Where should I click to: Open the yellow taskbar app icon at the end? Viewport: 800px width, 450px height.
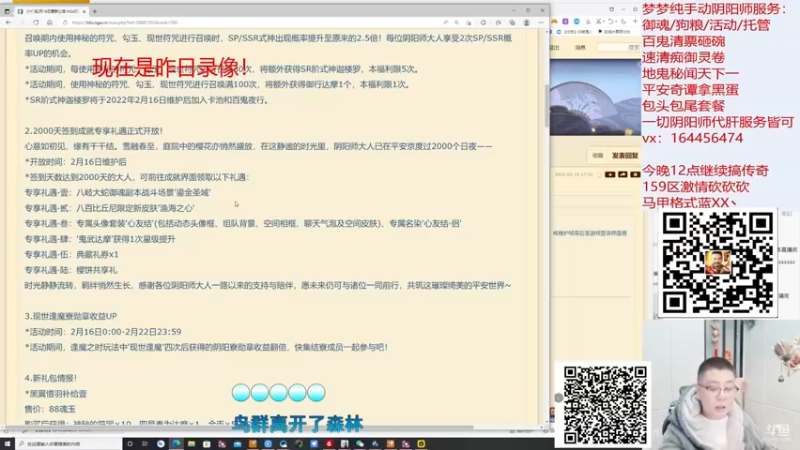pos(421,444)
